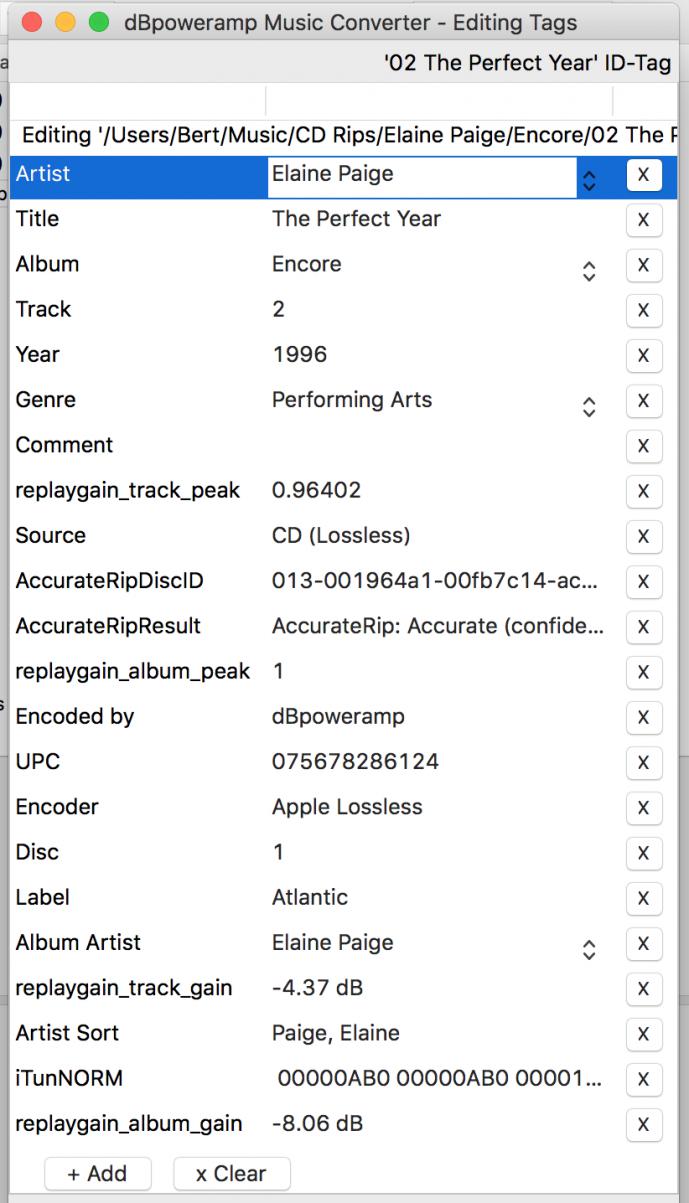The height and width of the screenshot is (1203, 689).
Task: Open the Artist value dropdown arrows
Action: coord(589,179)
